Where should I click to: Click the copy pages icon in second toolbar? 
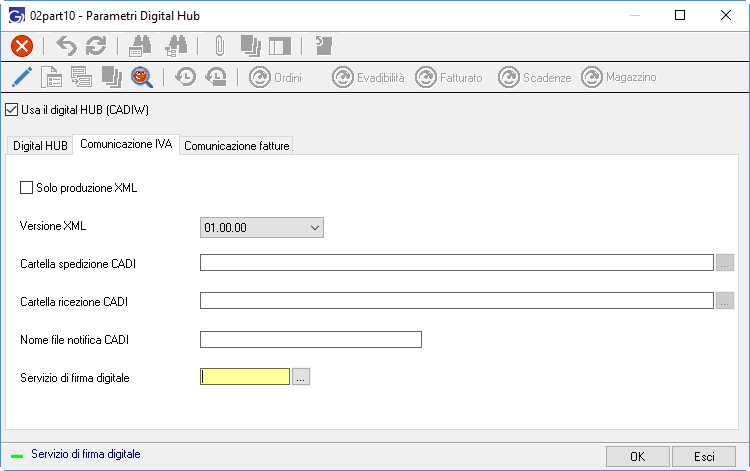(112, 77)
